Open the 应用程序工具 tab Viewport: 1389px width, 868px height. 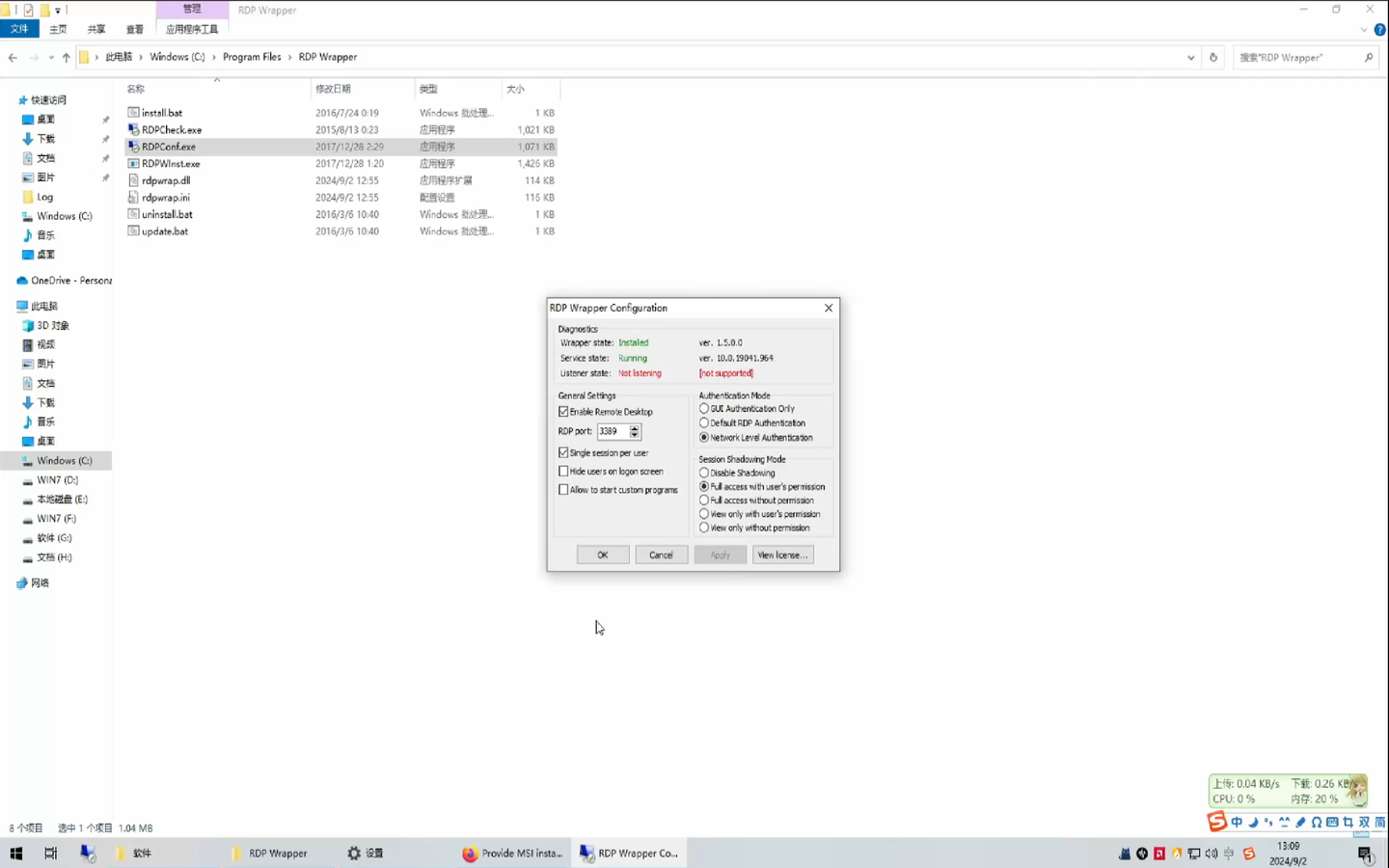[191, 28]
